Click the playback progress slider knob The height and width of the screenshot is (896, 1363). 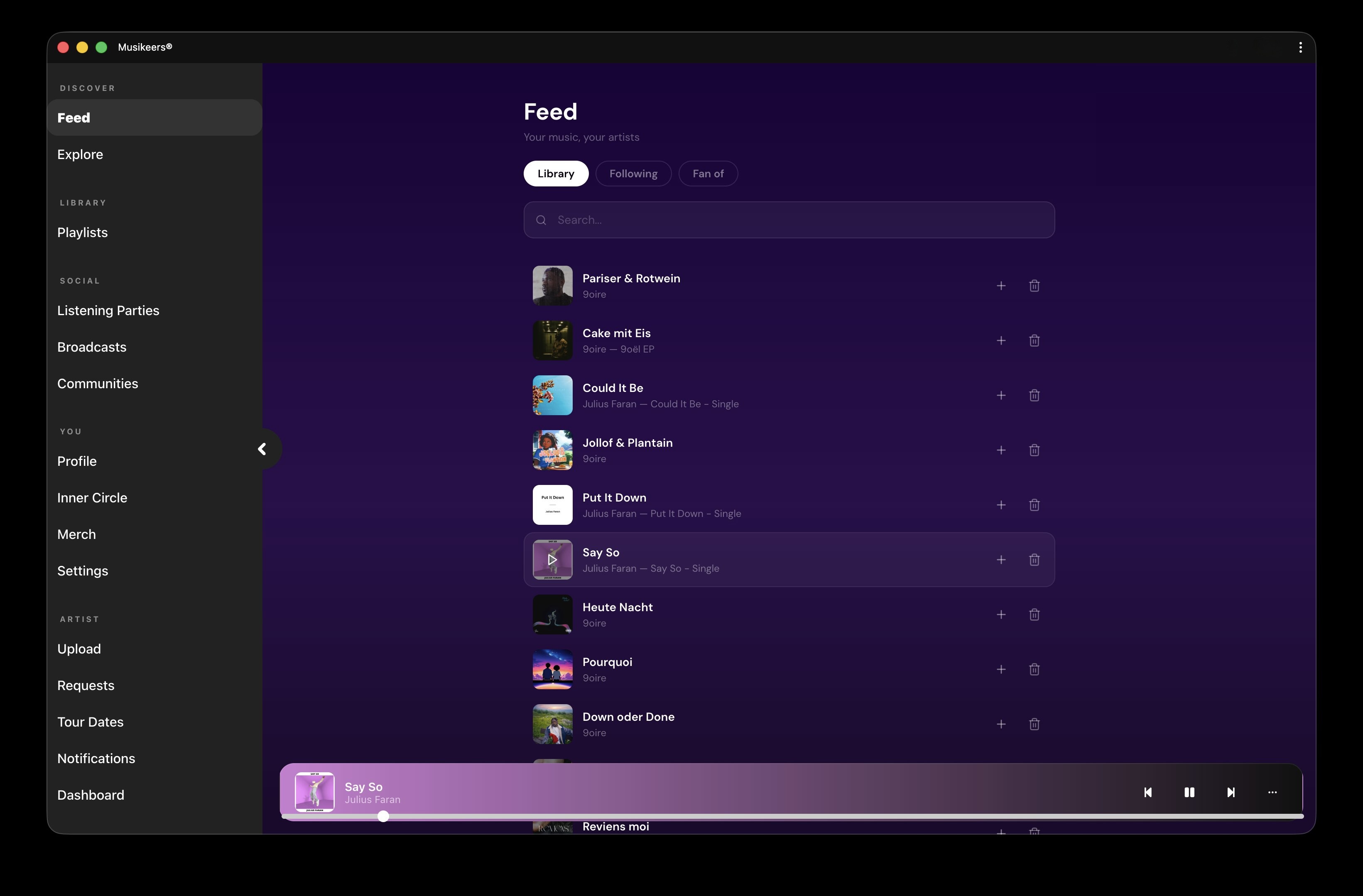pyautogui.click(x=383, y=816)
